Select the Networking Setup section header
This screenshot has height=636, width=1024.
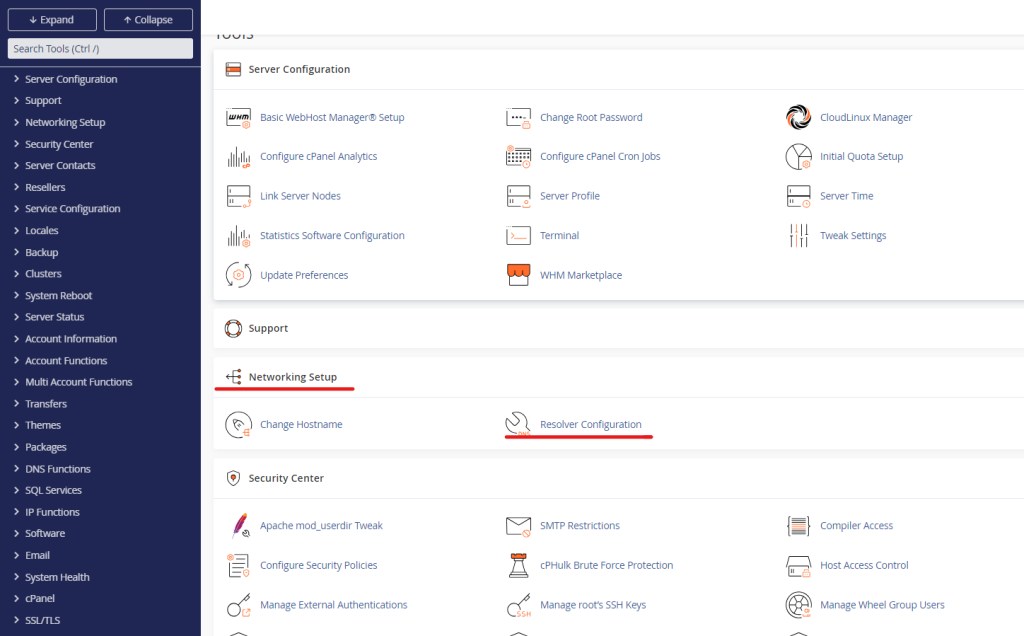292,377
